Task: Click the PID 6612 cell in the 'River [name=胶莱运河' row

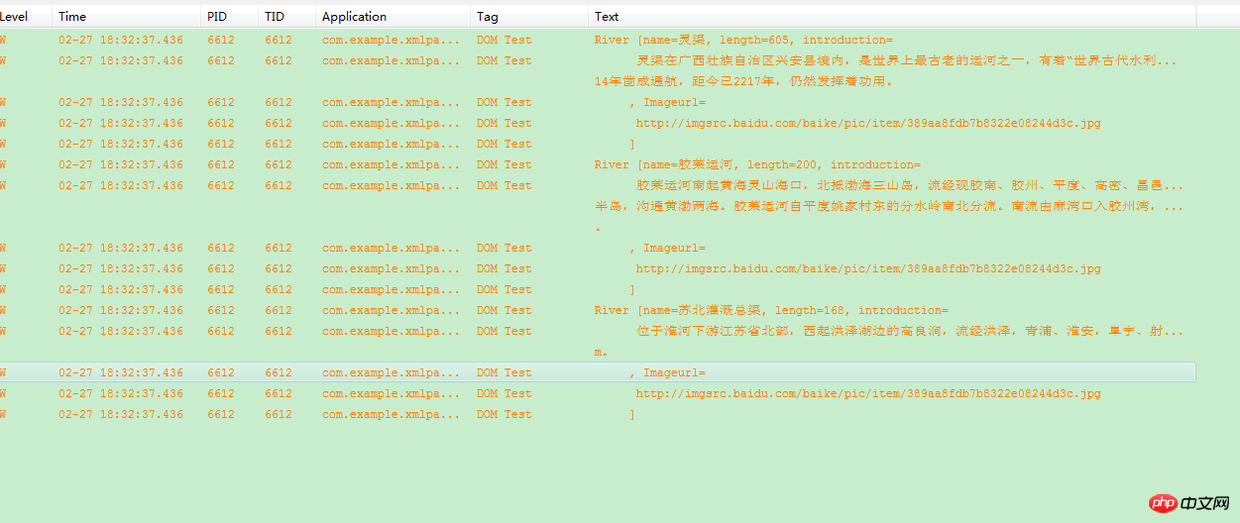Action: pos(221,165)
